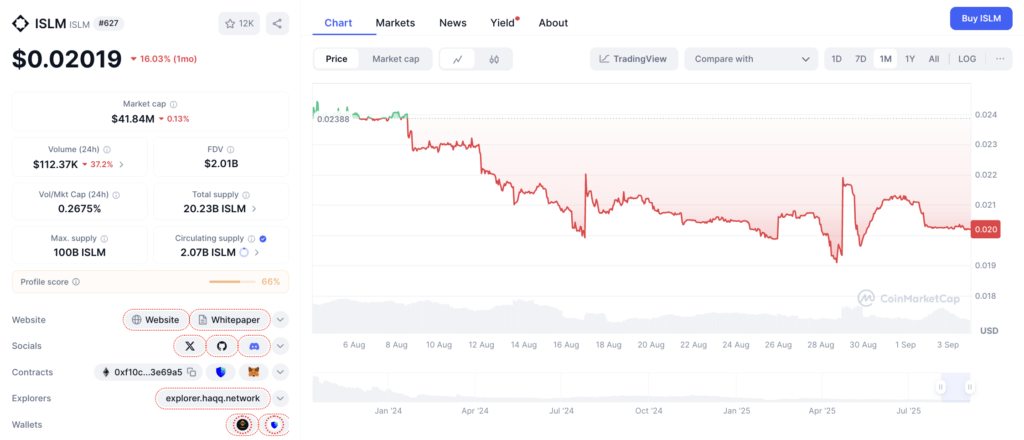
Task: Set chart range to All
Action: coord(934,59)
